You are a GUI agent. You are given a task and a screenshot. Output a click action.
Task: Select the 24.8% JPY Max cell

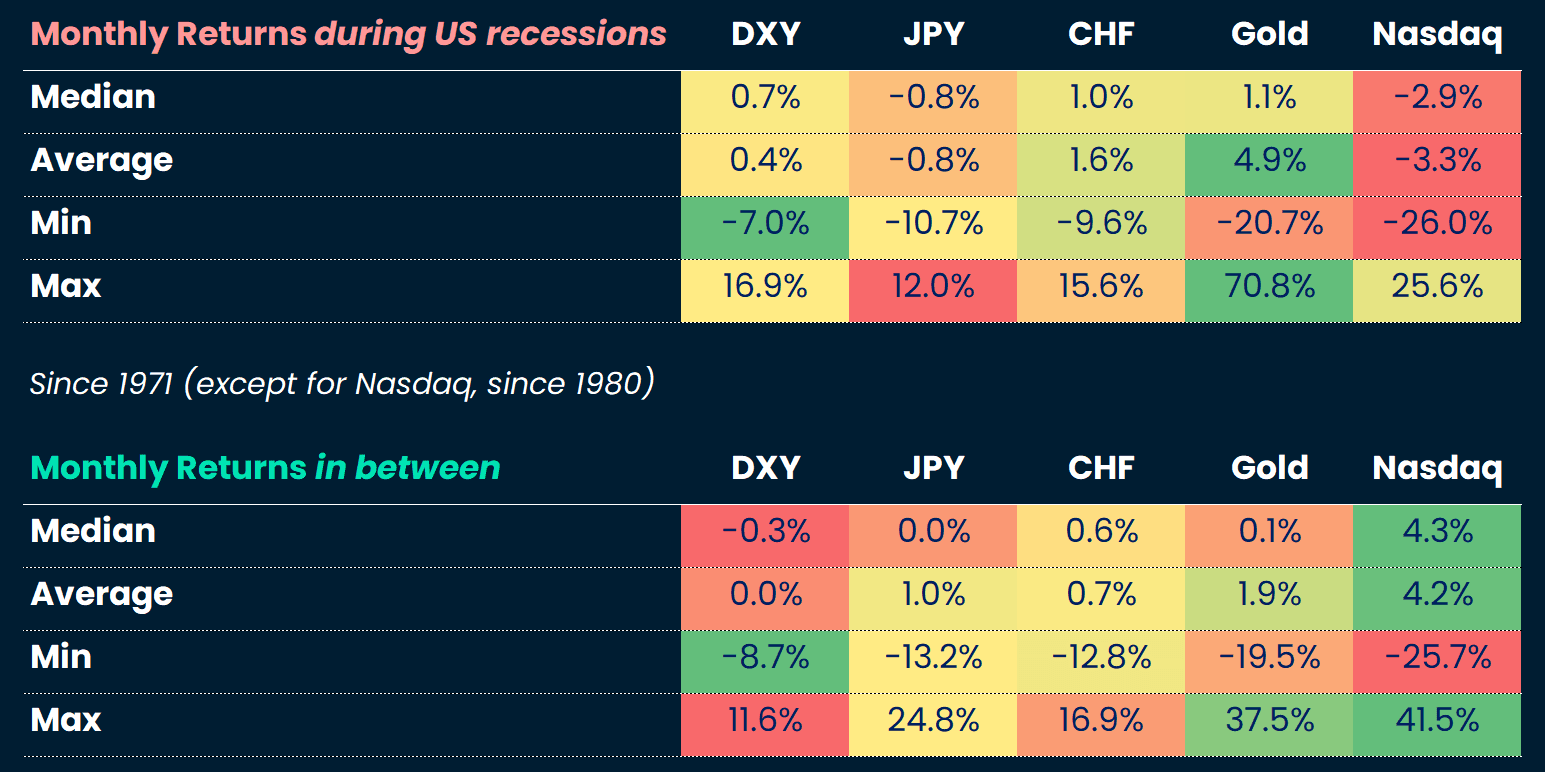pyautogui.click(x=933, y=720)
